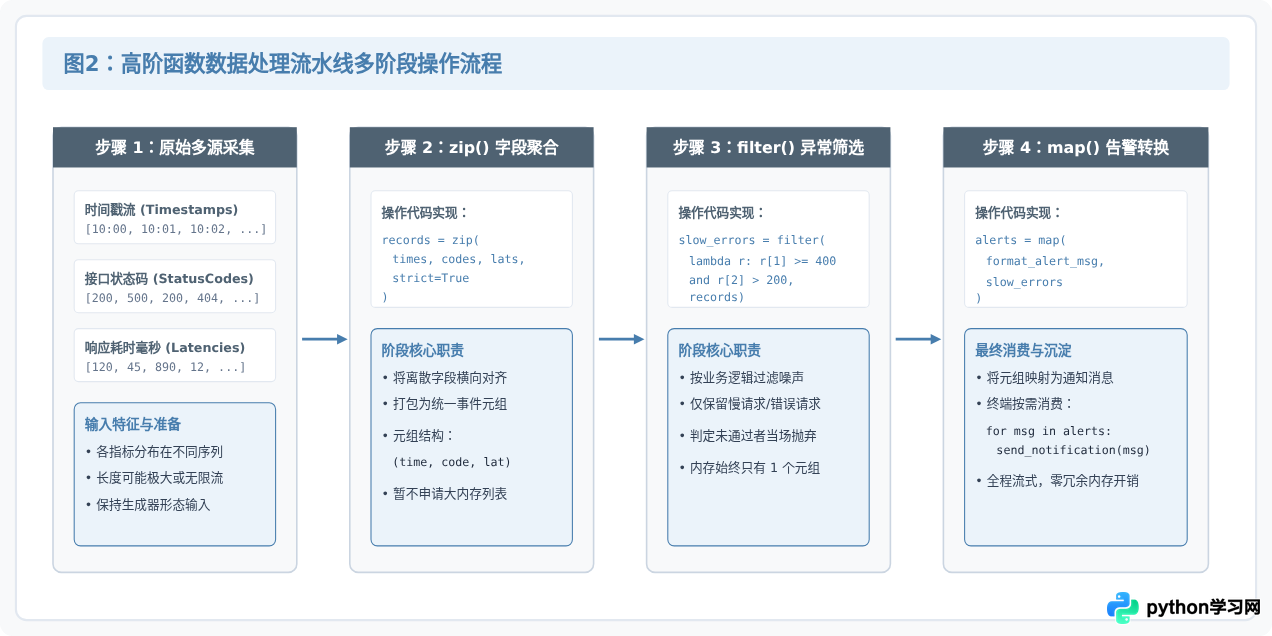Click code line 'send_notification(msg)'
1272x636 pixels.
point(1074,450)
